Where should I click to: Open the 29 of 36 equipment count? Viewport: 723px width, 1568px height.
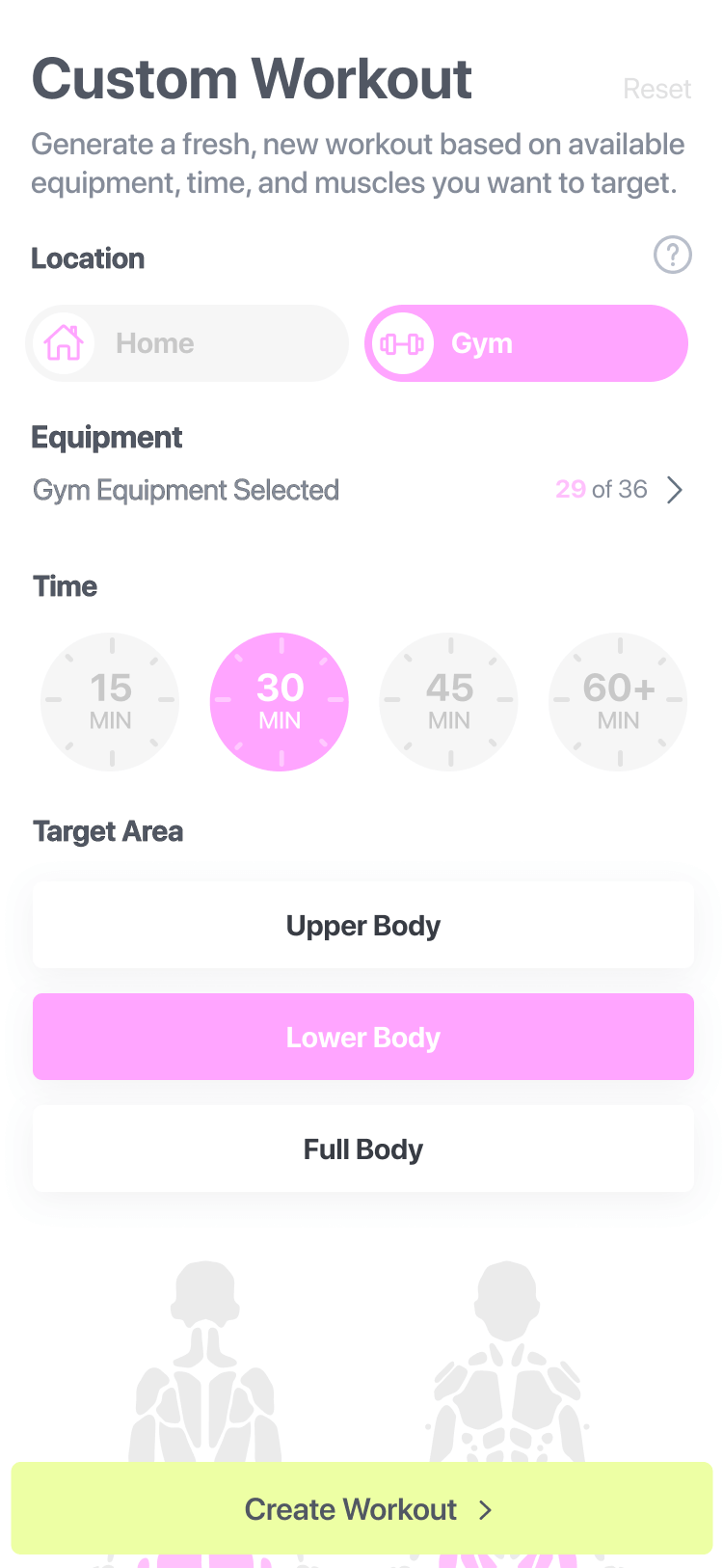[601, 490]
